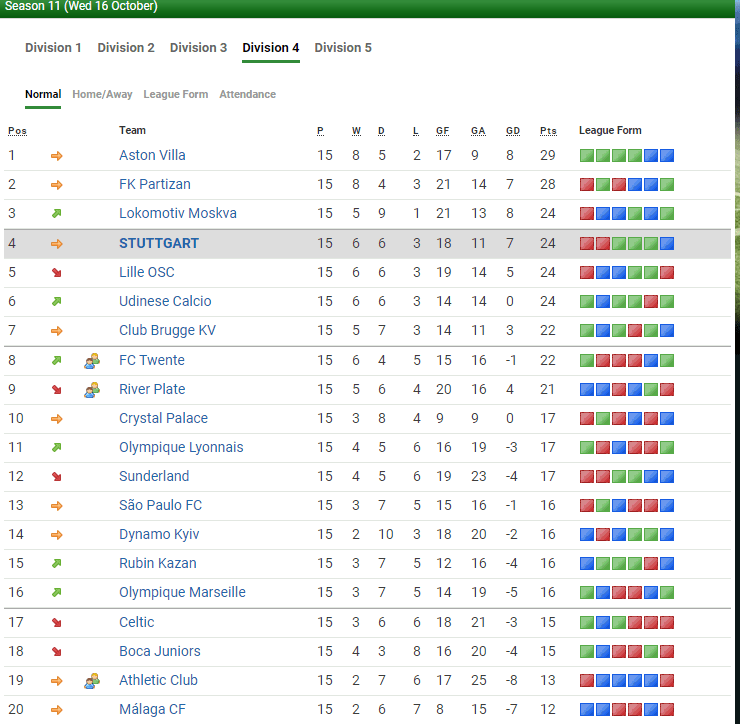Click Aston Villa's orange unchanged arrow icon

click(x=56, y=156)
